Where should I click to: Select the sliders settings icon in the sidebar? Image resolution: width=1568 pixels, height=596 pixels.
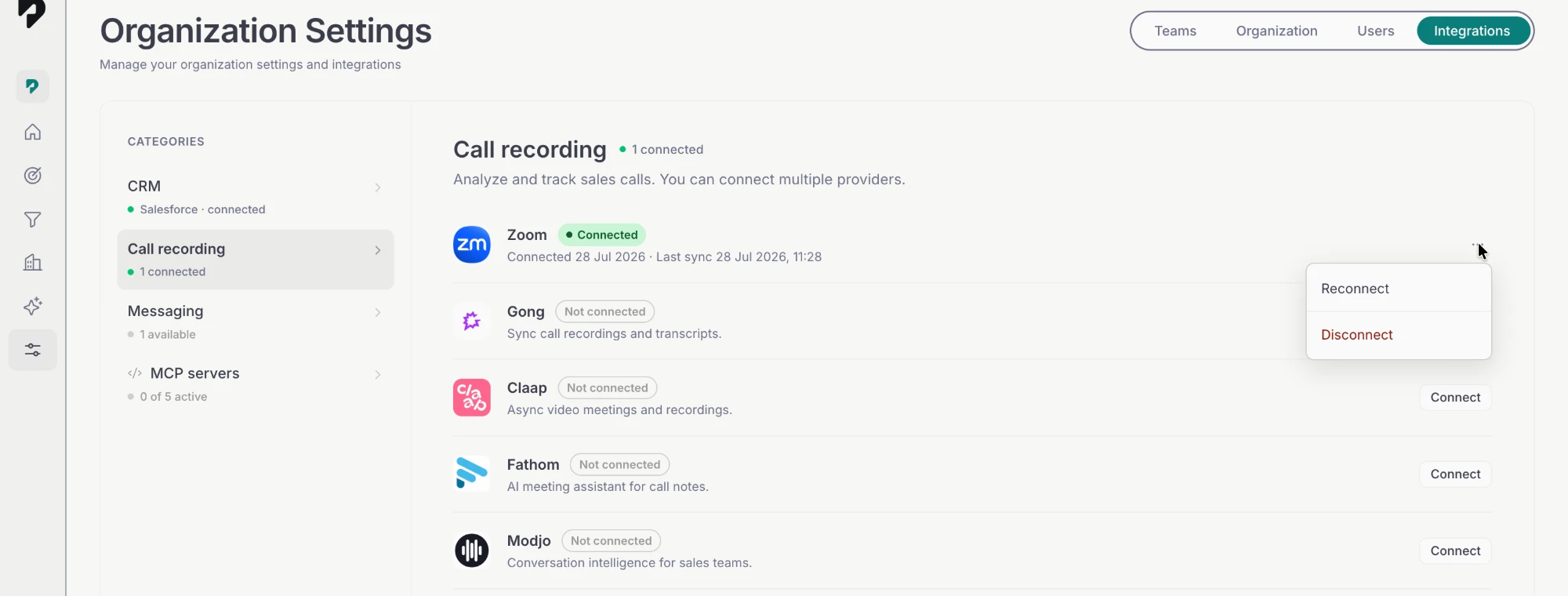32,350
